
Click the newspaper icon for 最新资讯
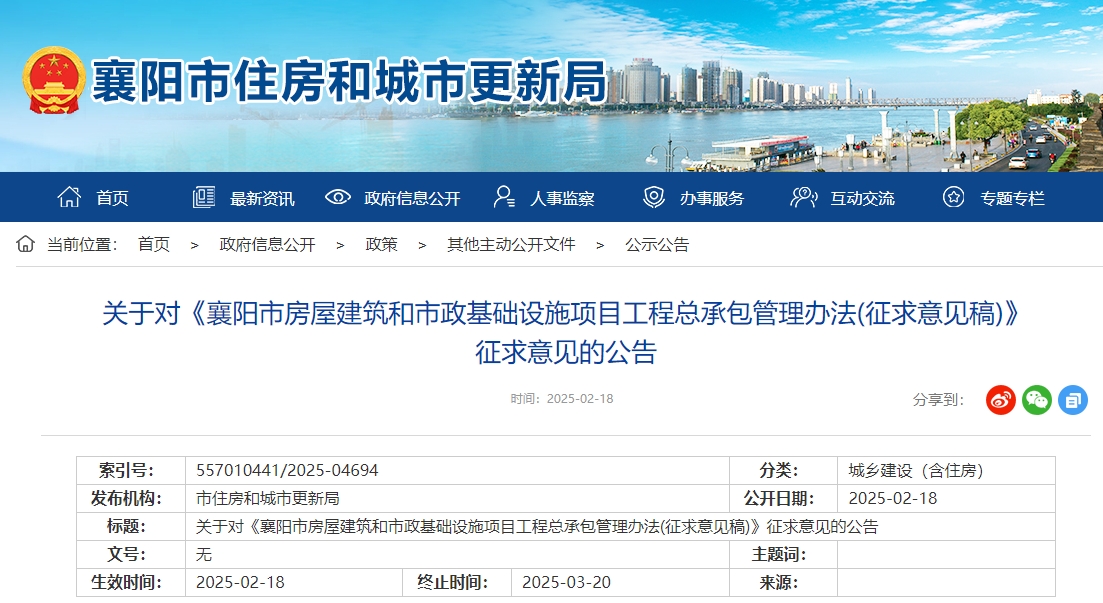[x=204, y=197]
